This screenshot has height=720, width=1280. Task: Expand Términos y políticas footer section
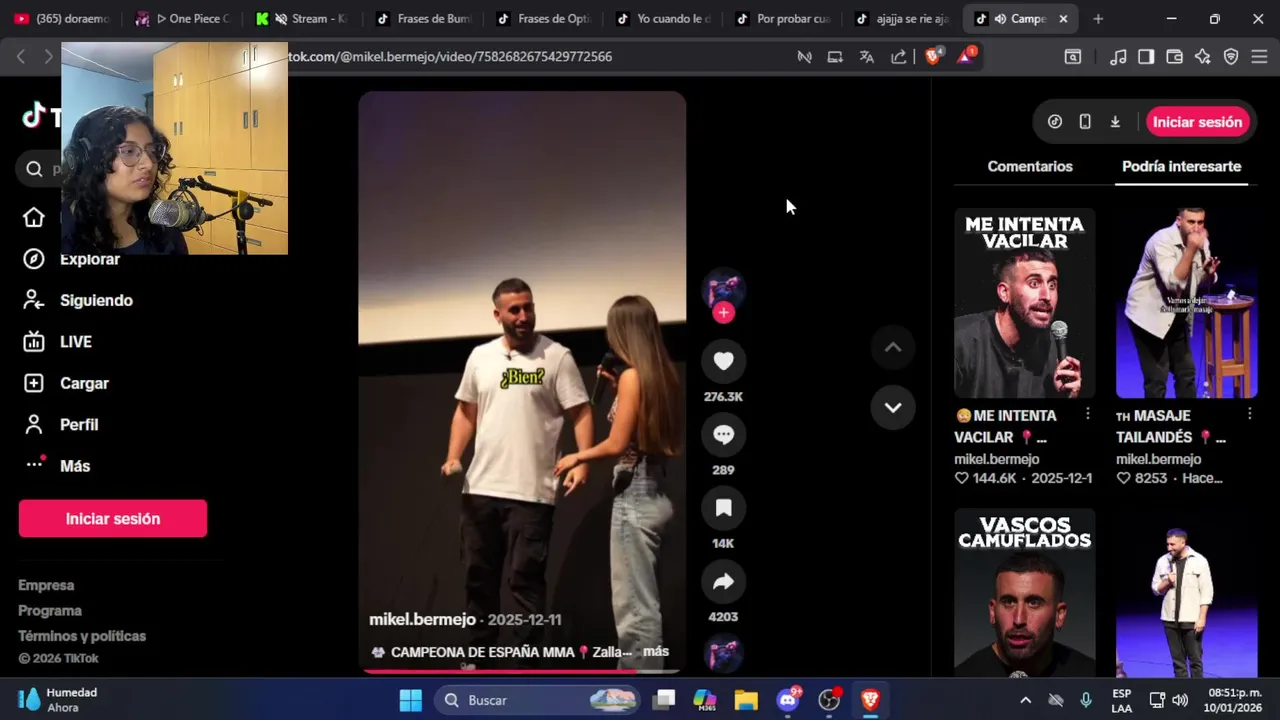pos(82,636)
